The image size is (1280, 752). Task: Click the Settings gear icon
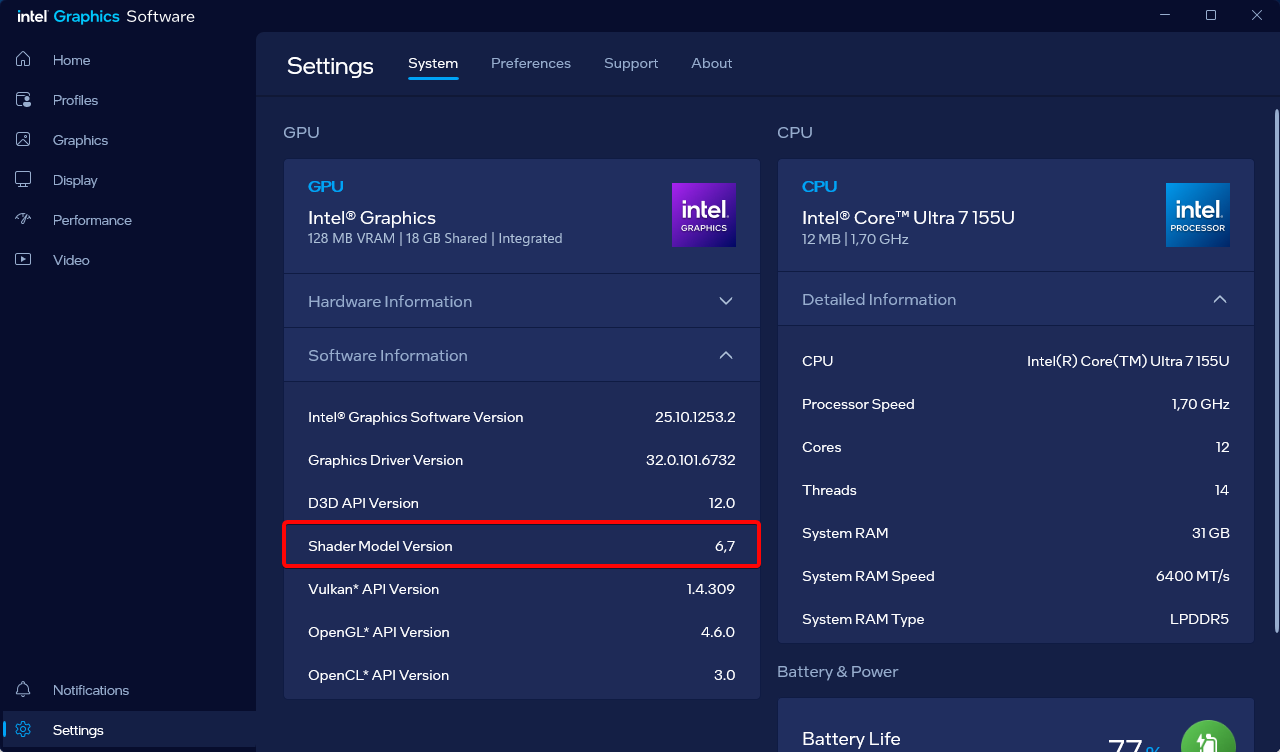(x=23, y=730)
